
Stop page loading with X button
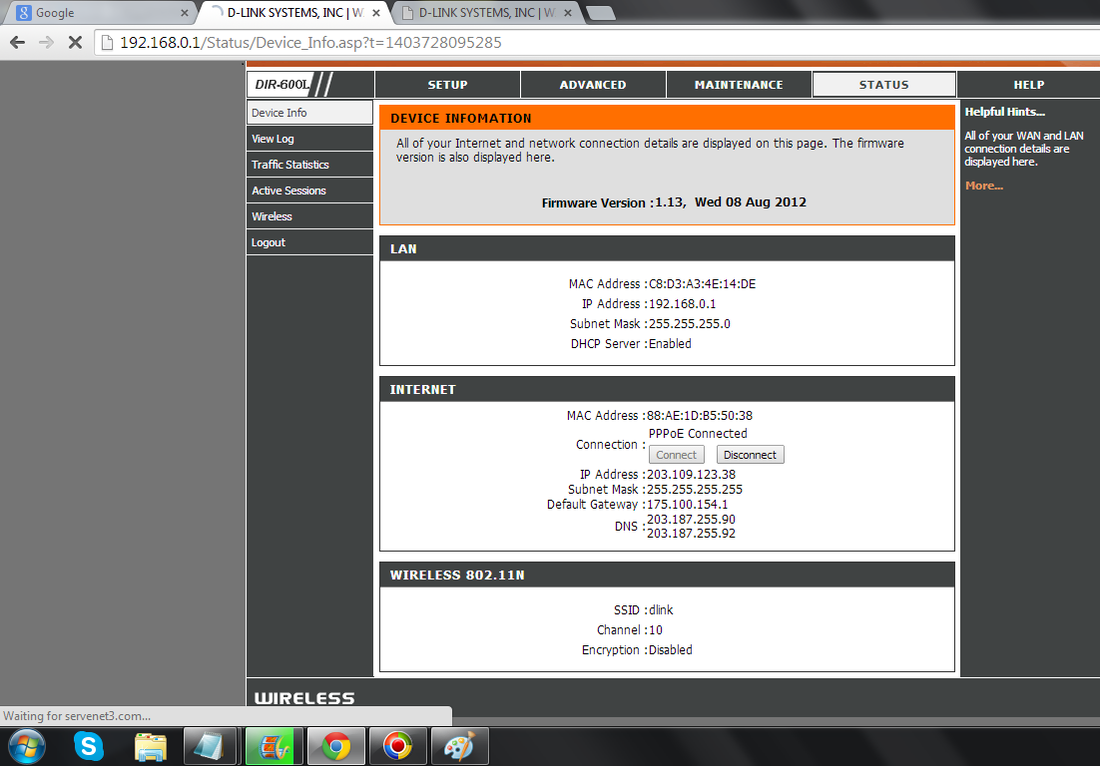click(75, 43)
